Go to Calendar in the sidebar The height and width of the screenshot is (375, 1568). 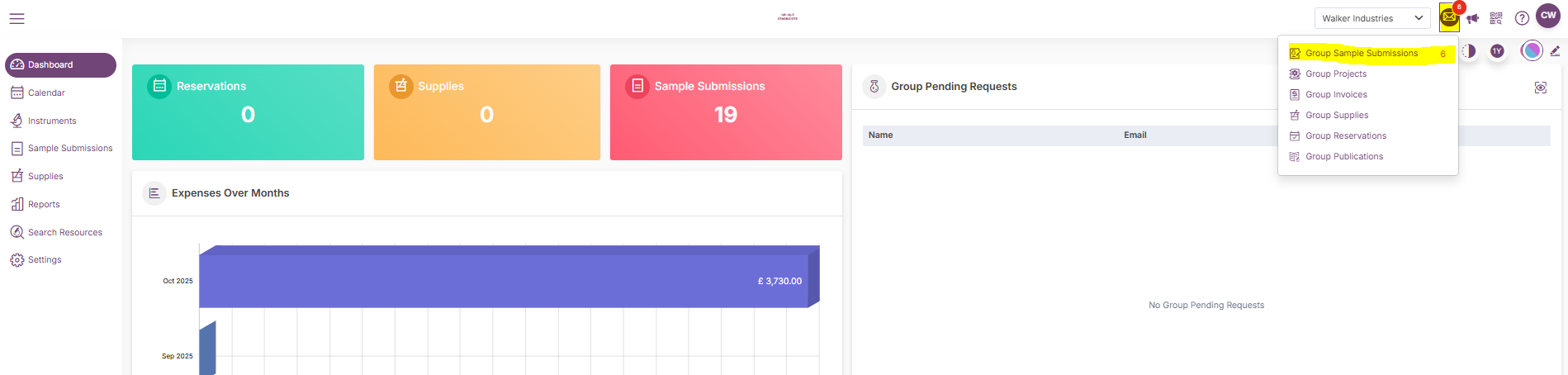pyautogui.click(x=46, y=93)
